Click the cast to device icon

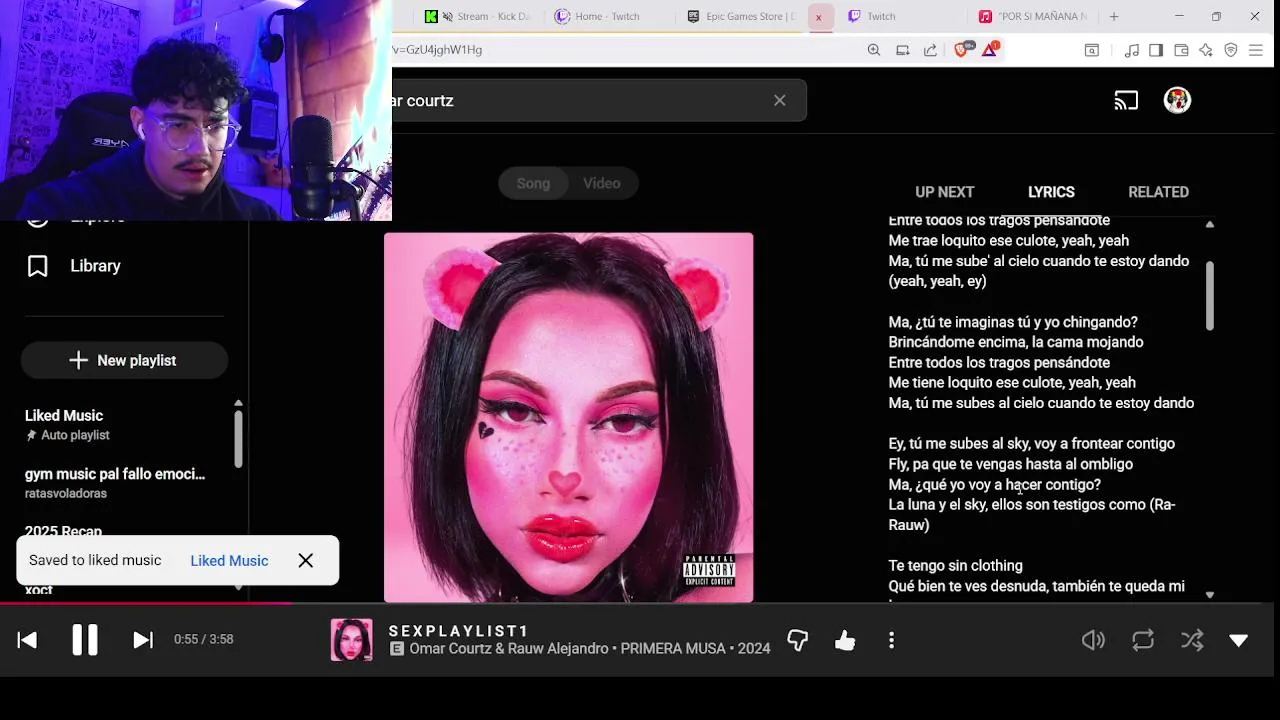[1126, 100]
